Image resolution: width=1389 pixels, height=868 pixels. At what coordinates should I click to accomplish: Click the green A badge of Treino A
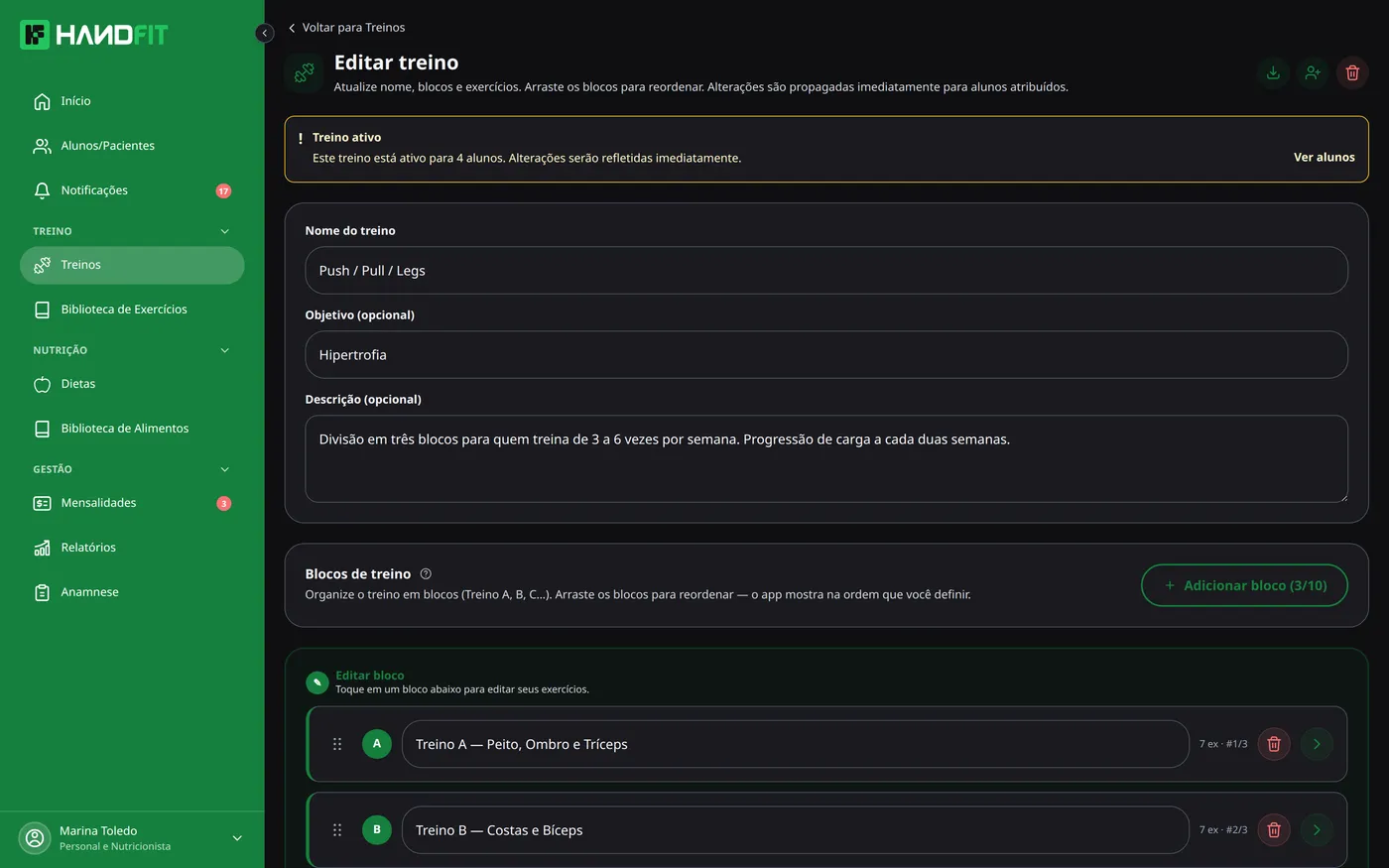pyautogui.click(x=377, y=744)
